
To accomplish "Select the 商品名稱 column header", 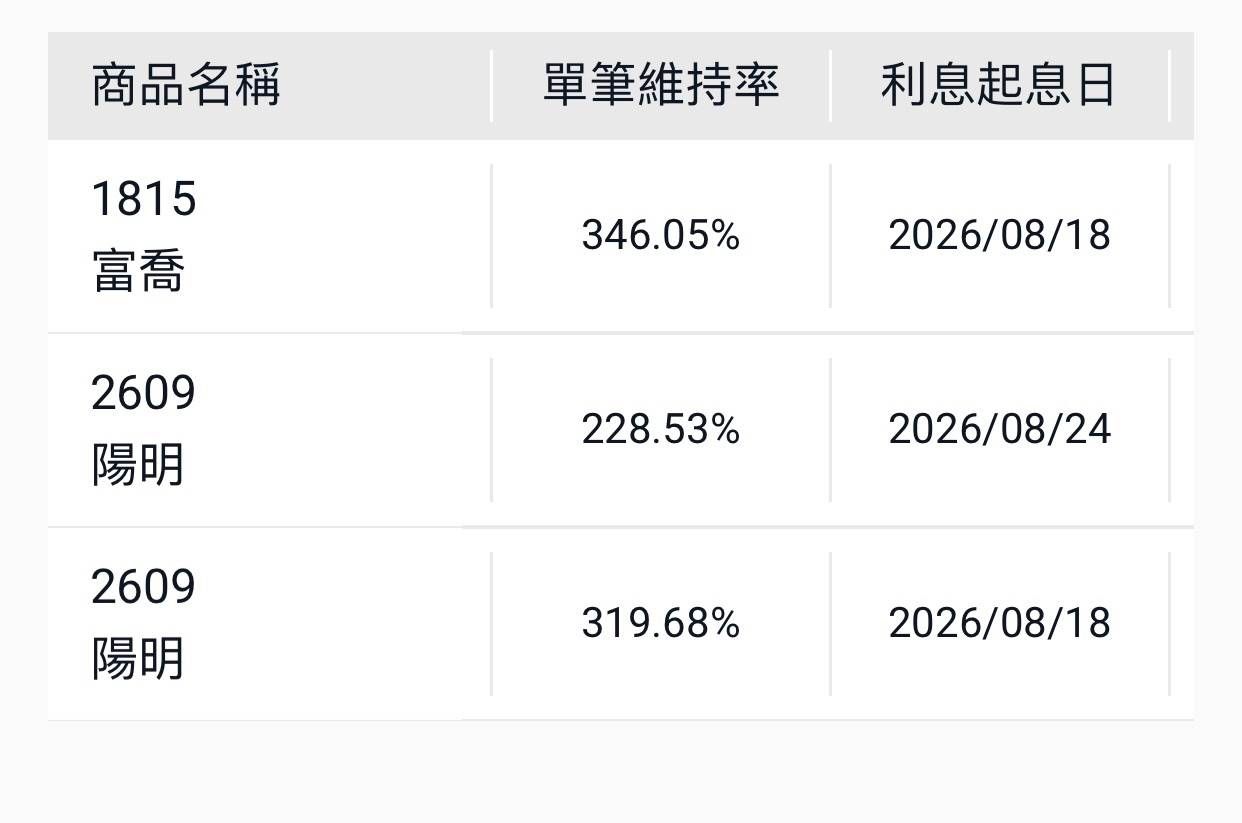I will click(x=186, y=85).
